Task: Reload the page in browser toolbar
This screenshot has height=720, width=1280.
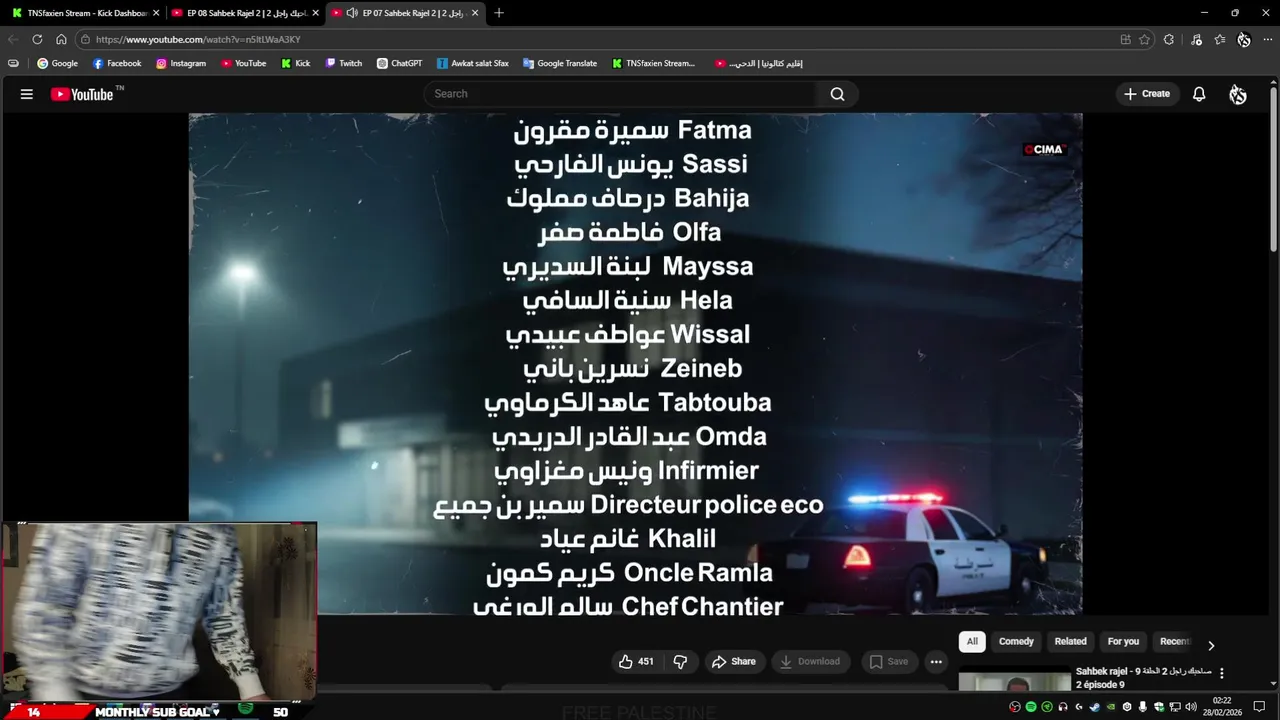Action: tap(37, 39)
